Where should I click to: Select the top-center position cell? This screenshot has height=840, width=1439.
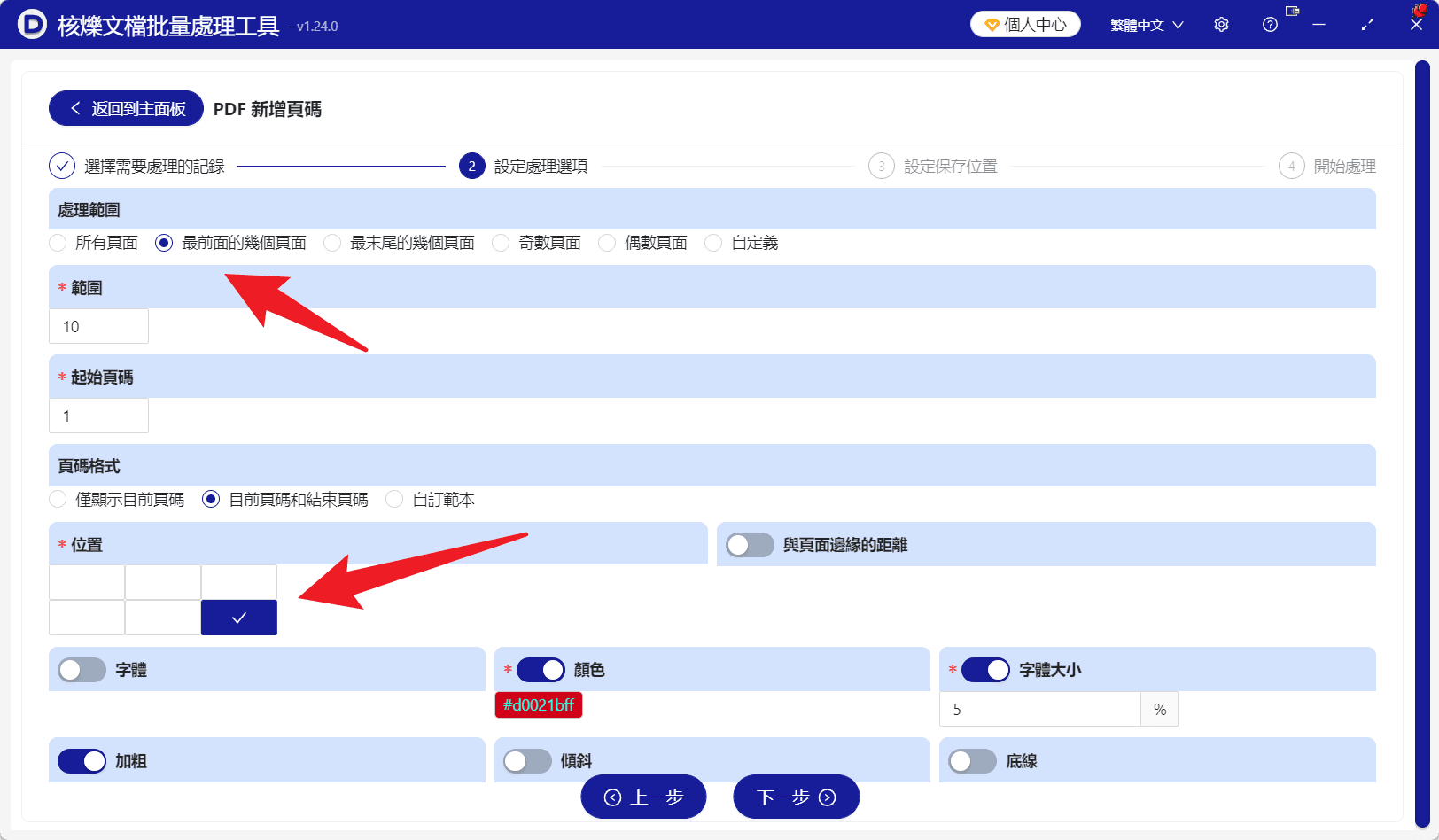(163, 582)
